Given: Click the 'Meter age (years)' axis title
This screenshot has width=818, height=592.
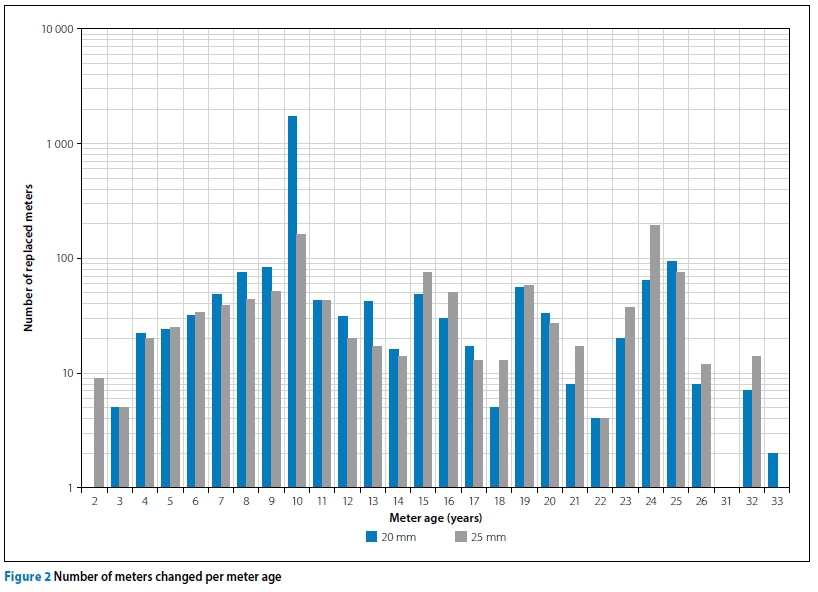Looking at the screenshot, I should click(436, 518).
